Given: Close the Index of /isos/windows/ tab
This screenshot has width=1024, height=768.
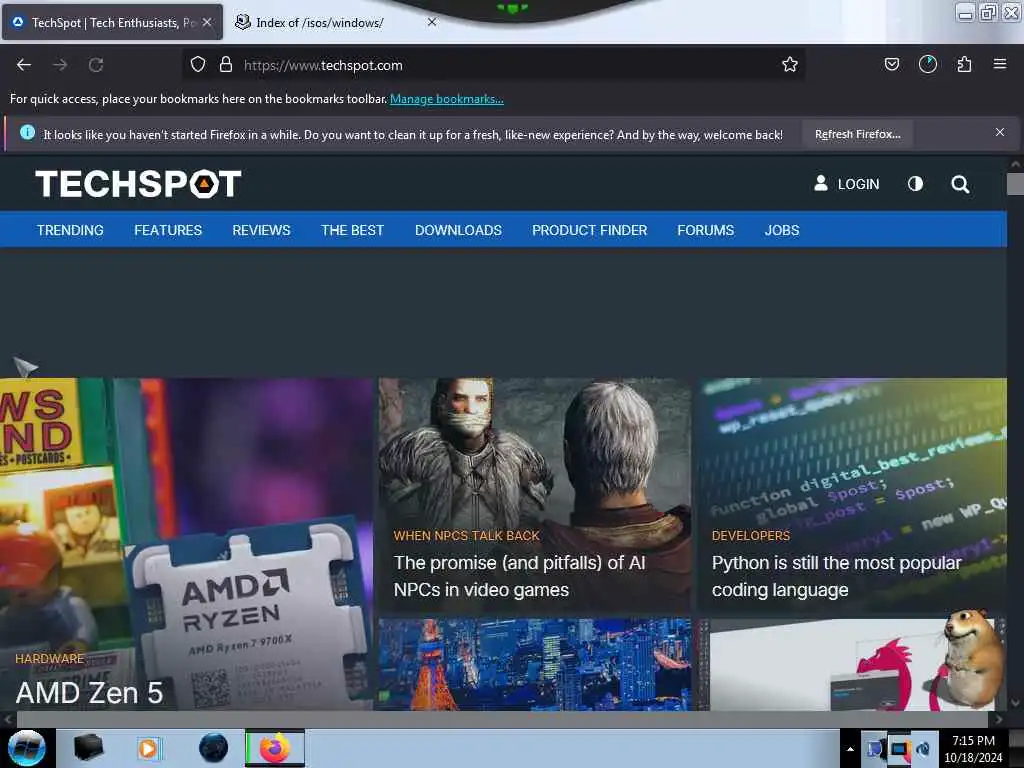Looking at the screenshot, I should pyautogui.click(x=432, y=22).
